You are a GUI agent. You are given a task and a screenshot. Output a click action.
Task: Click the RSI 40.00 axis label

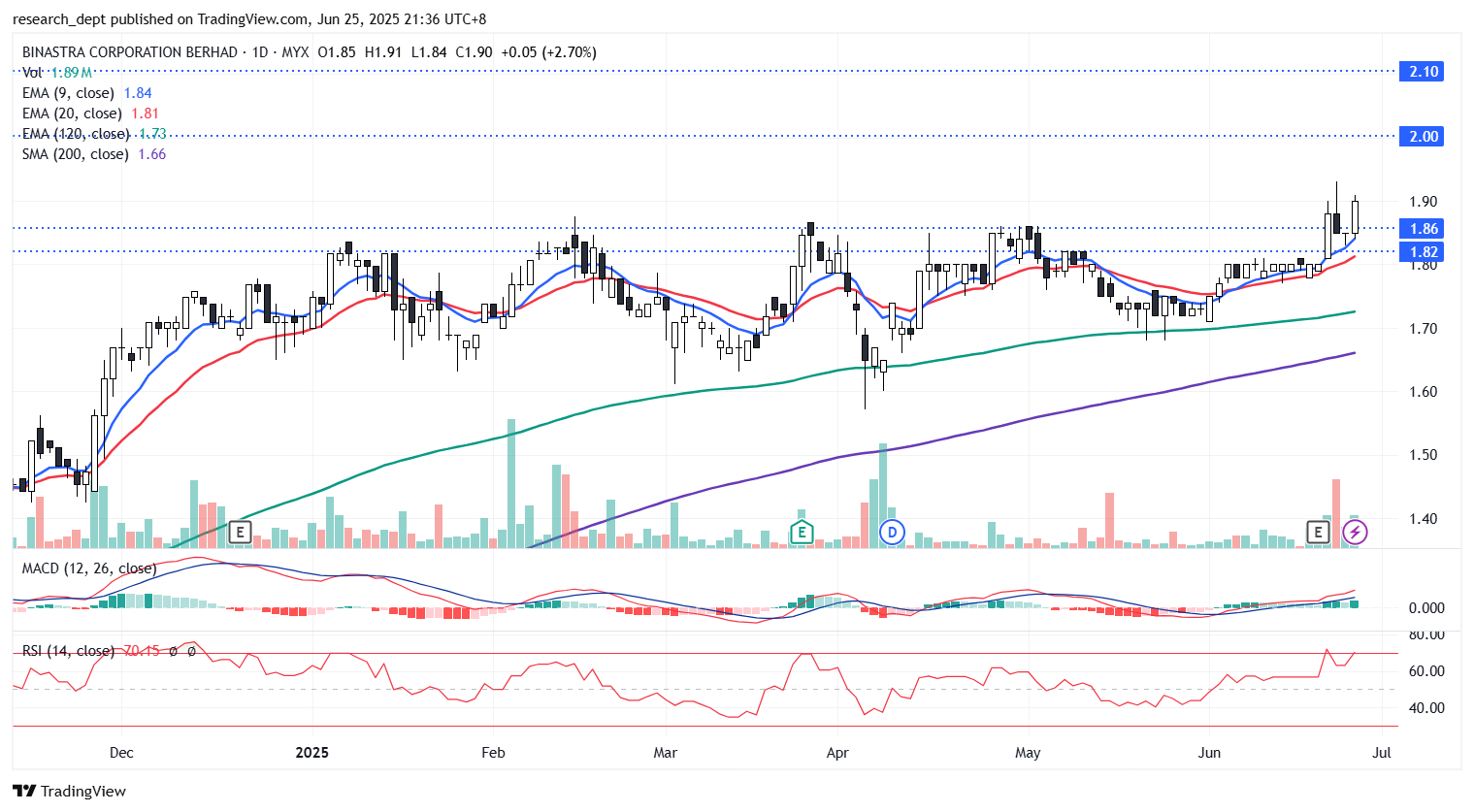tap(1425, 708)
